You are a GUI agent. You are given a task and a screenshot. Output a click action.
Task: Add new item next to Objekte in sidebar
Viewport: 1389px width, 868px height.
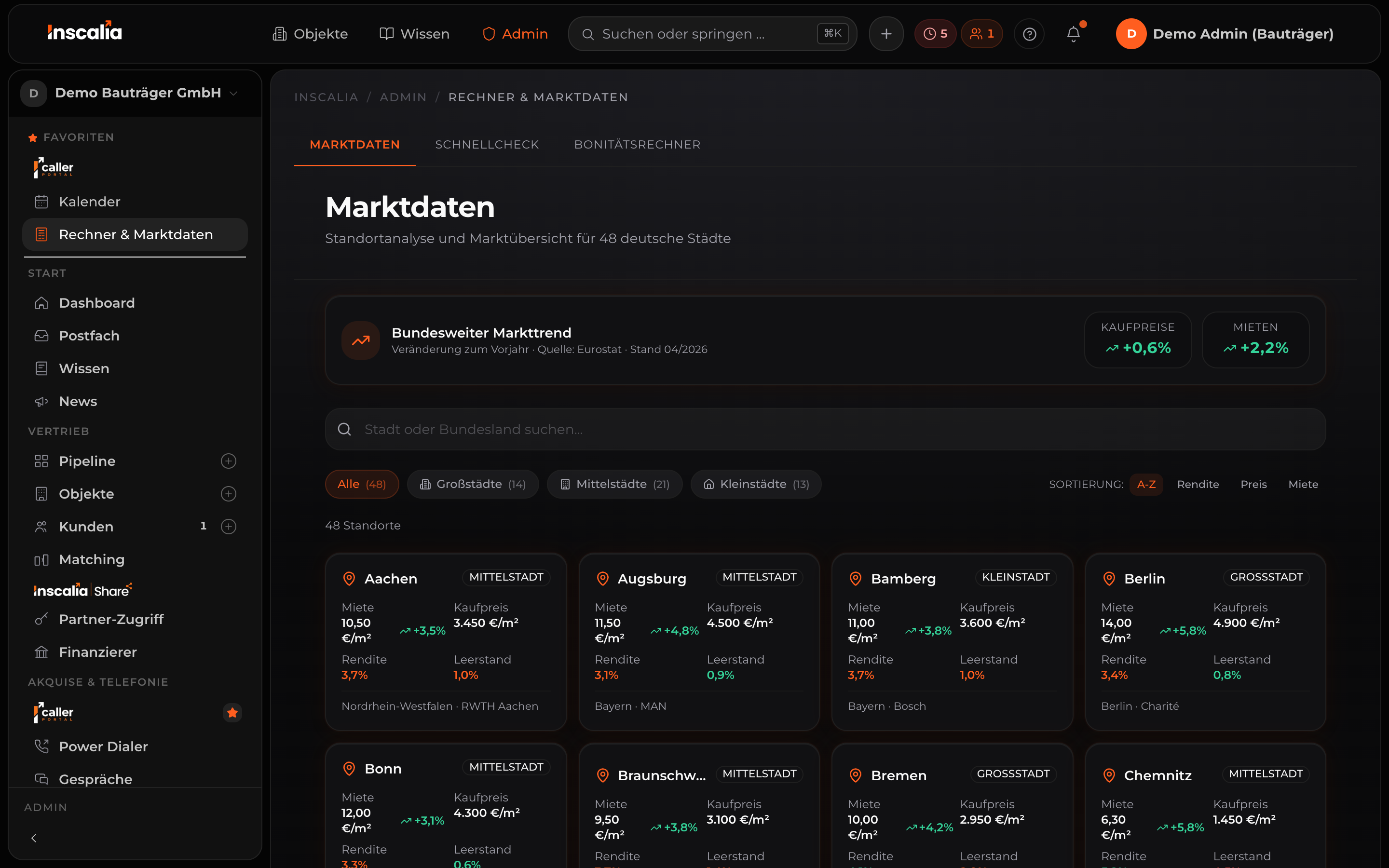[229, 494]
